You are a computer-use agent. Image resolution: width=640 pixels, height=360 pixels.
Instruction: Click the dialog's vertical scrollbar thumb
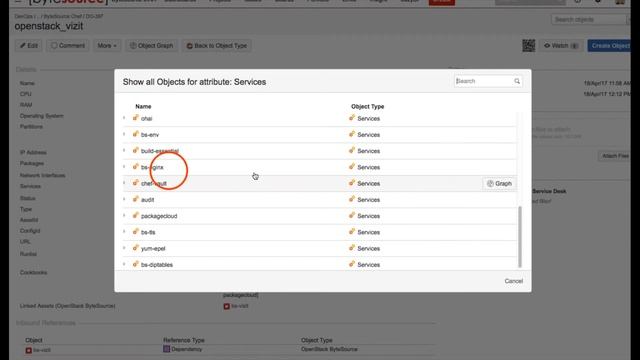click(520, 237)
